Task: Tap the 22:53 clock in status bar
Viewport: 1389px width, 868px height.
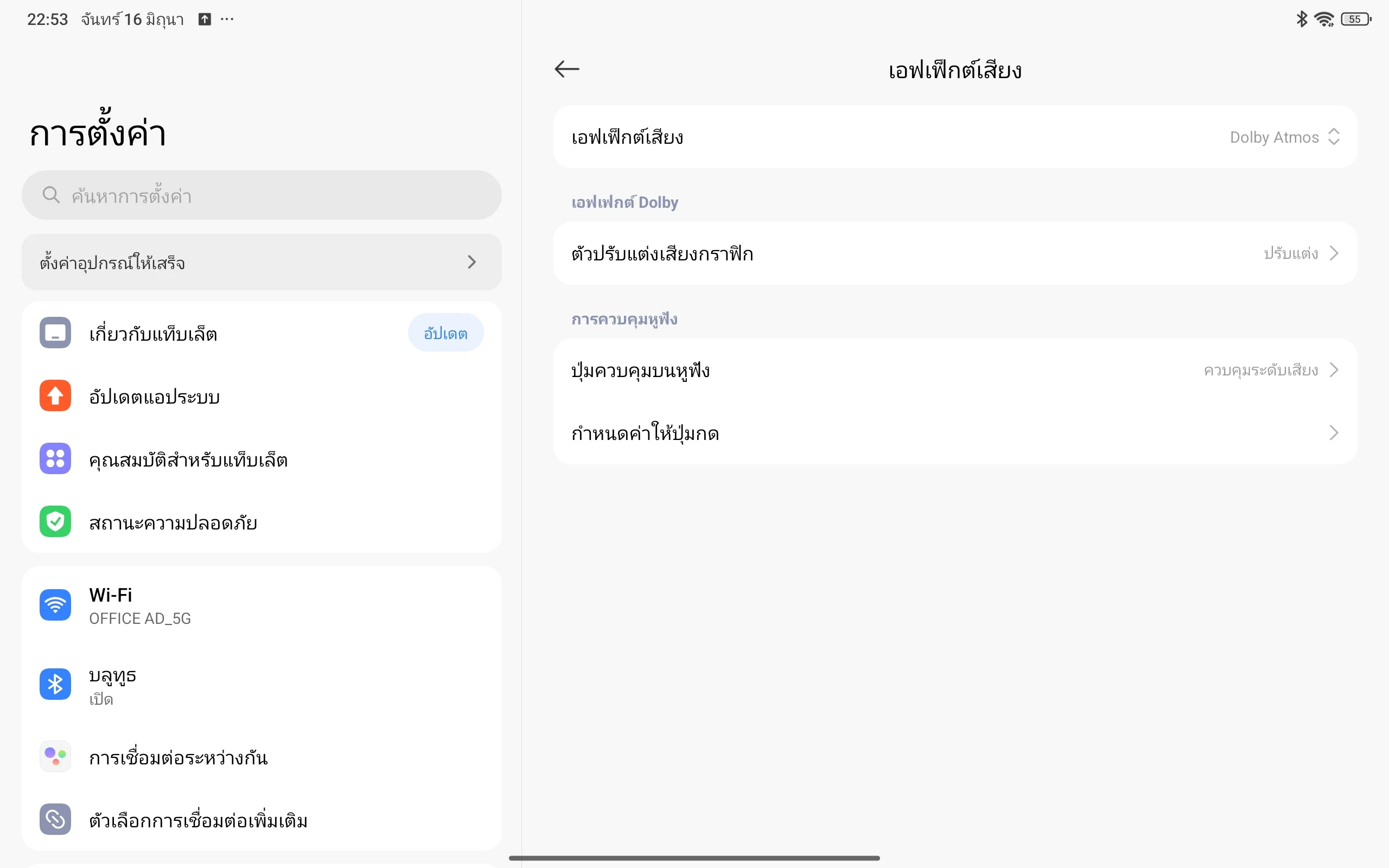Action: pos(48,20)
